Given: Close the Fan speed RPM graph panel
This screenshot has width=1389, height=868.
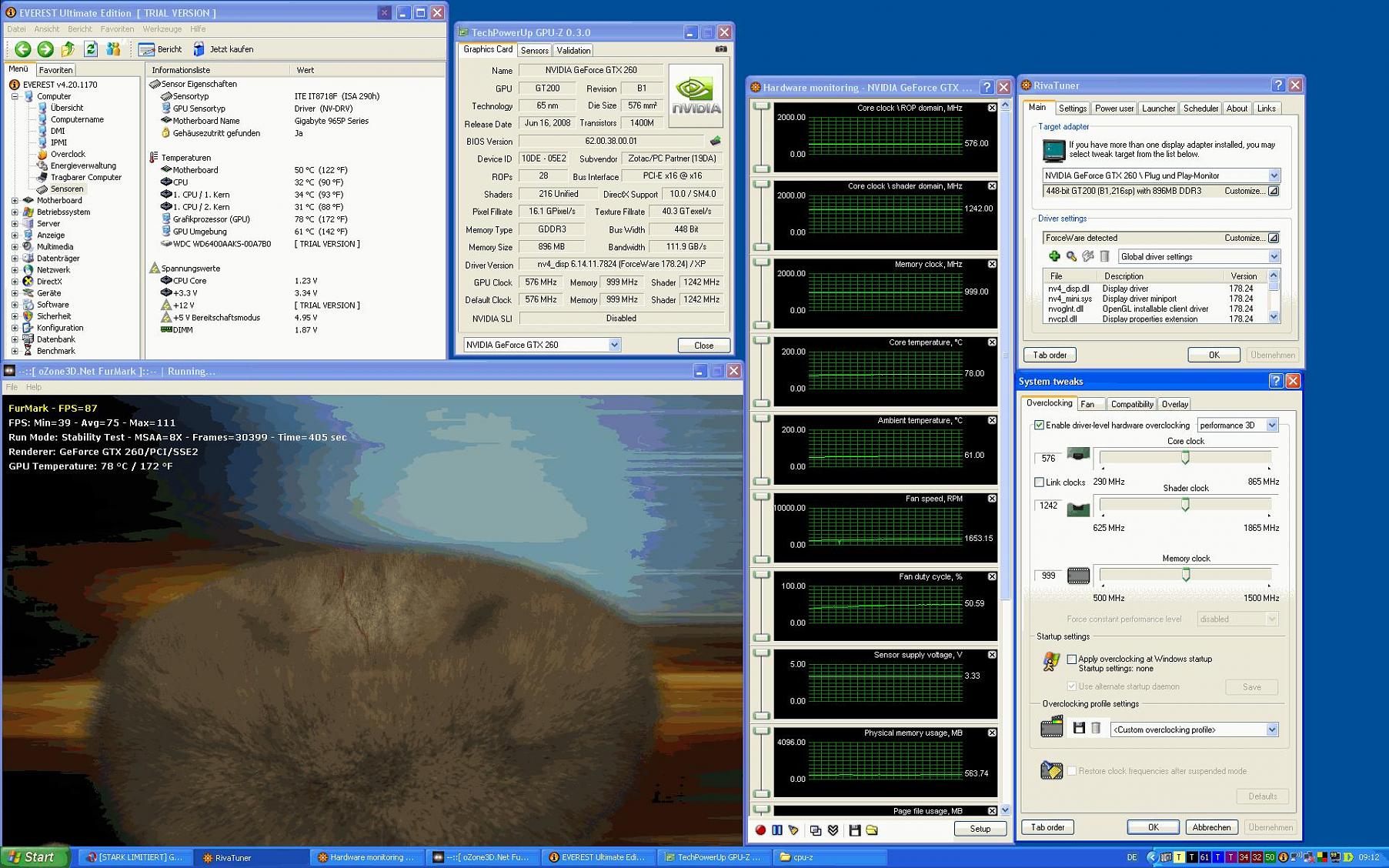Looking at the screenshot, I should tap(992, 499).
